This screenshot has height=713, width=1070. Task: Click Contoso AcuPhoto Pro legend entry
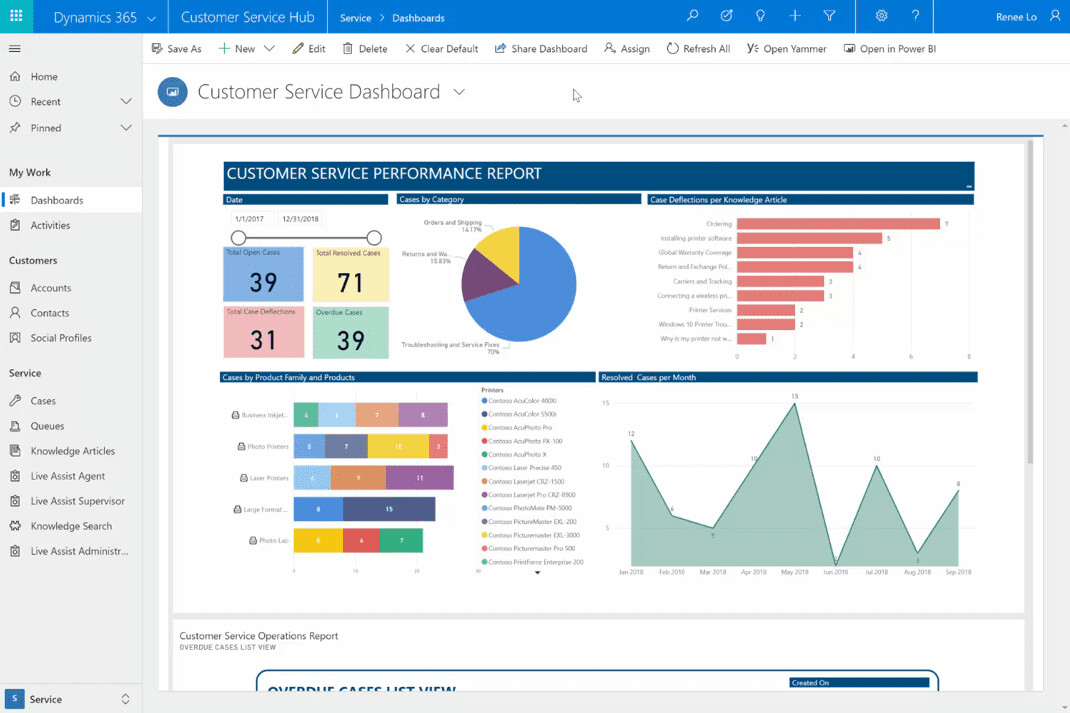pos(517,428)
